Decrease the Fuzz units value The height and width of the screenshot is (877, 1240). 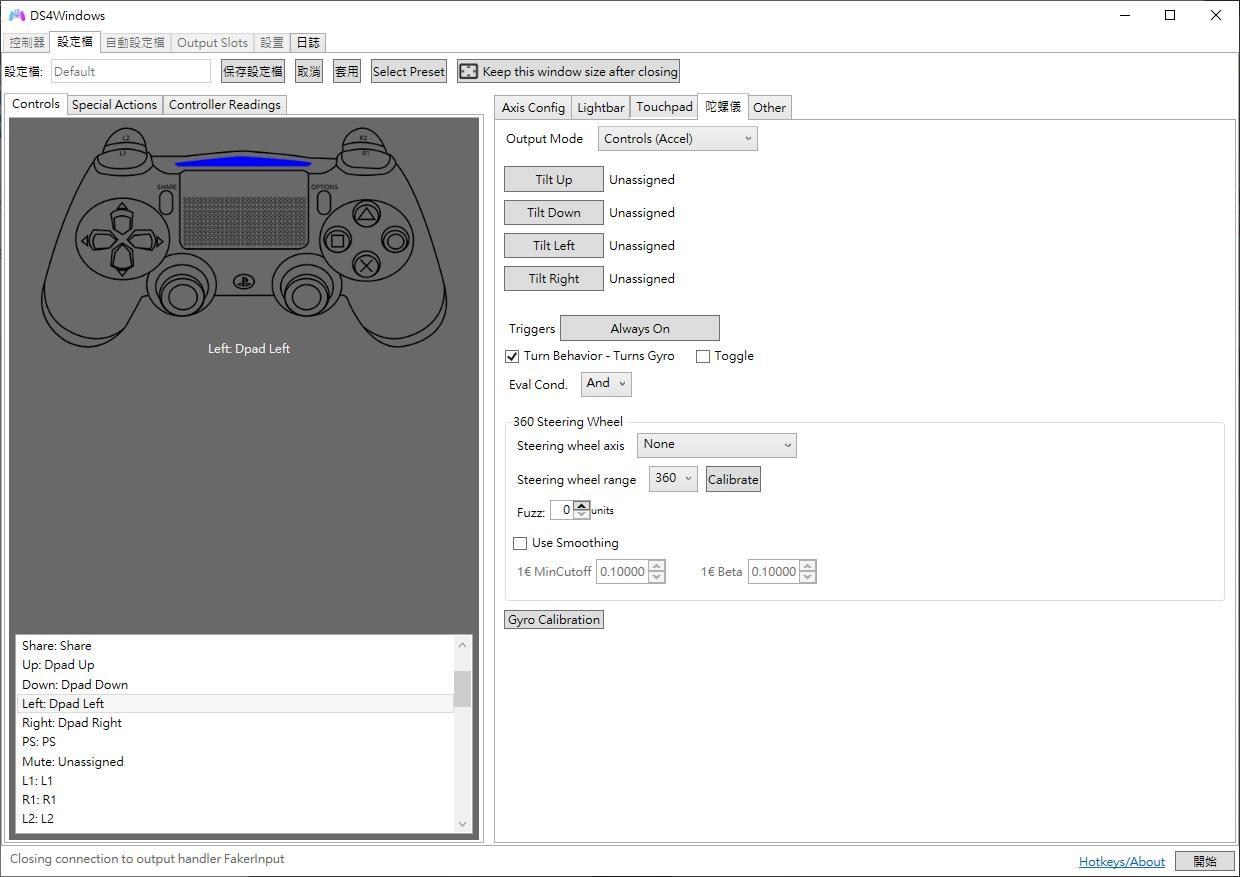click(x=582, y=515)
